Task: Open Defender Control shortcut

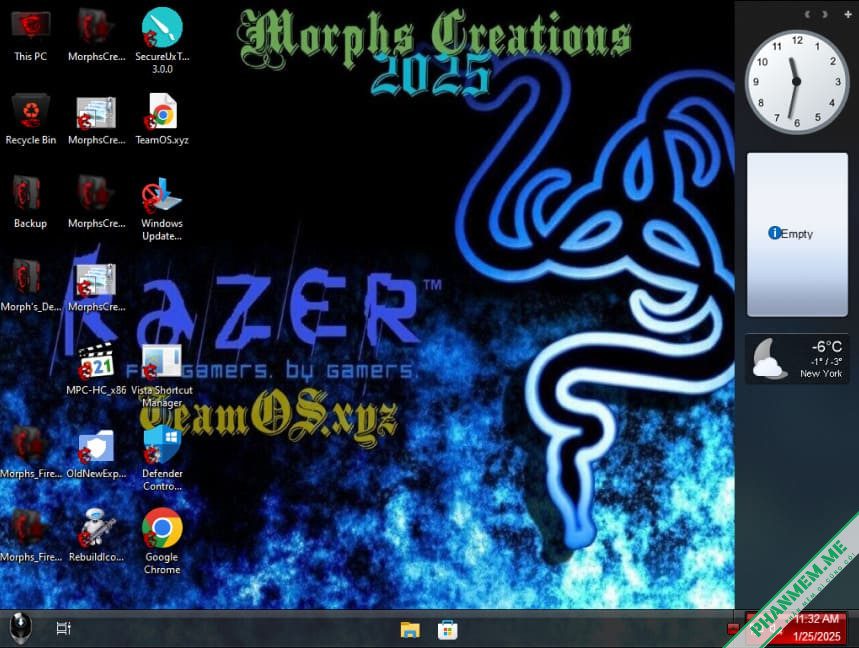Action: (x=162, y=459)
